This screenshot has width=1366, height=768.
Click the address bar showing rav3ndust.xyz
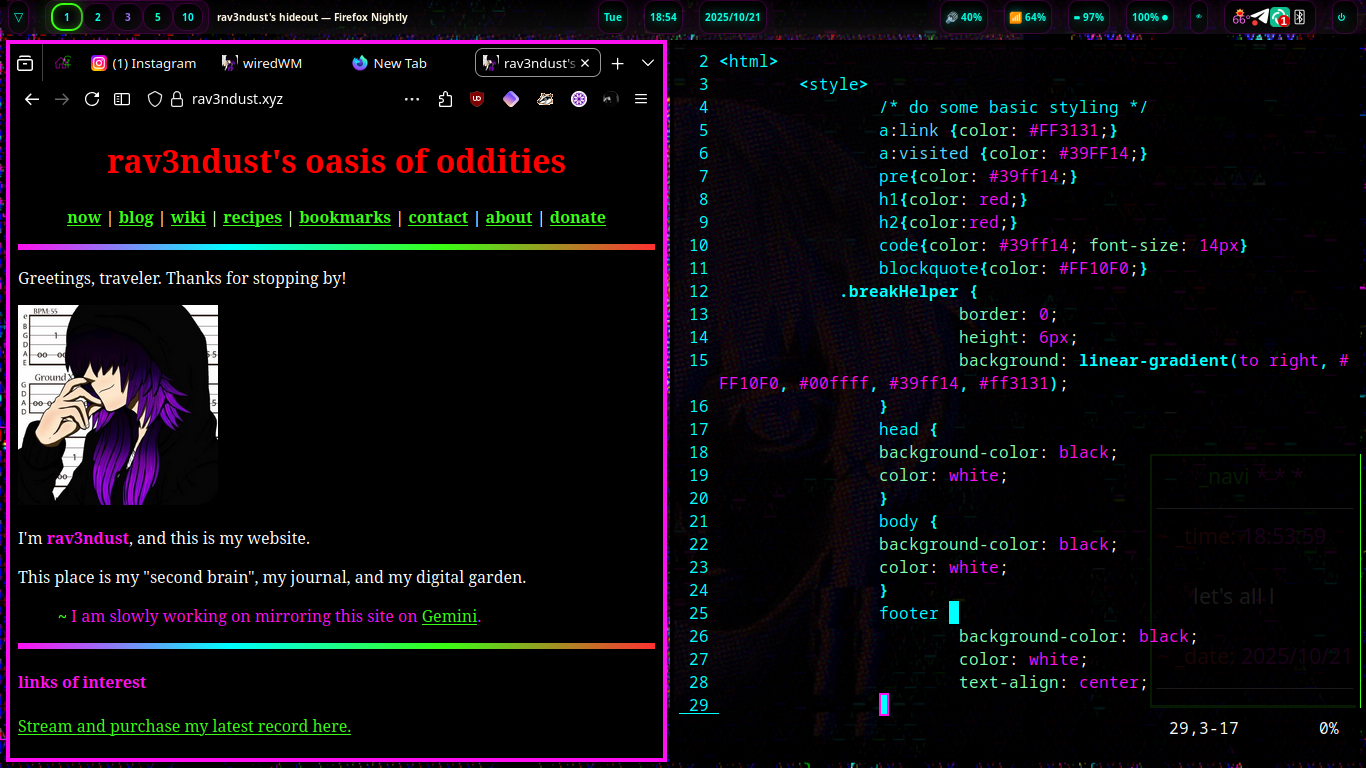240,99
